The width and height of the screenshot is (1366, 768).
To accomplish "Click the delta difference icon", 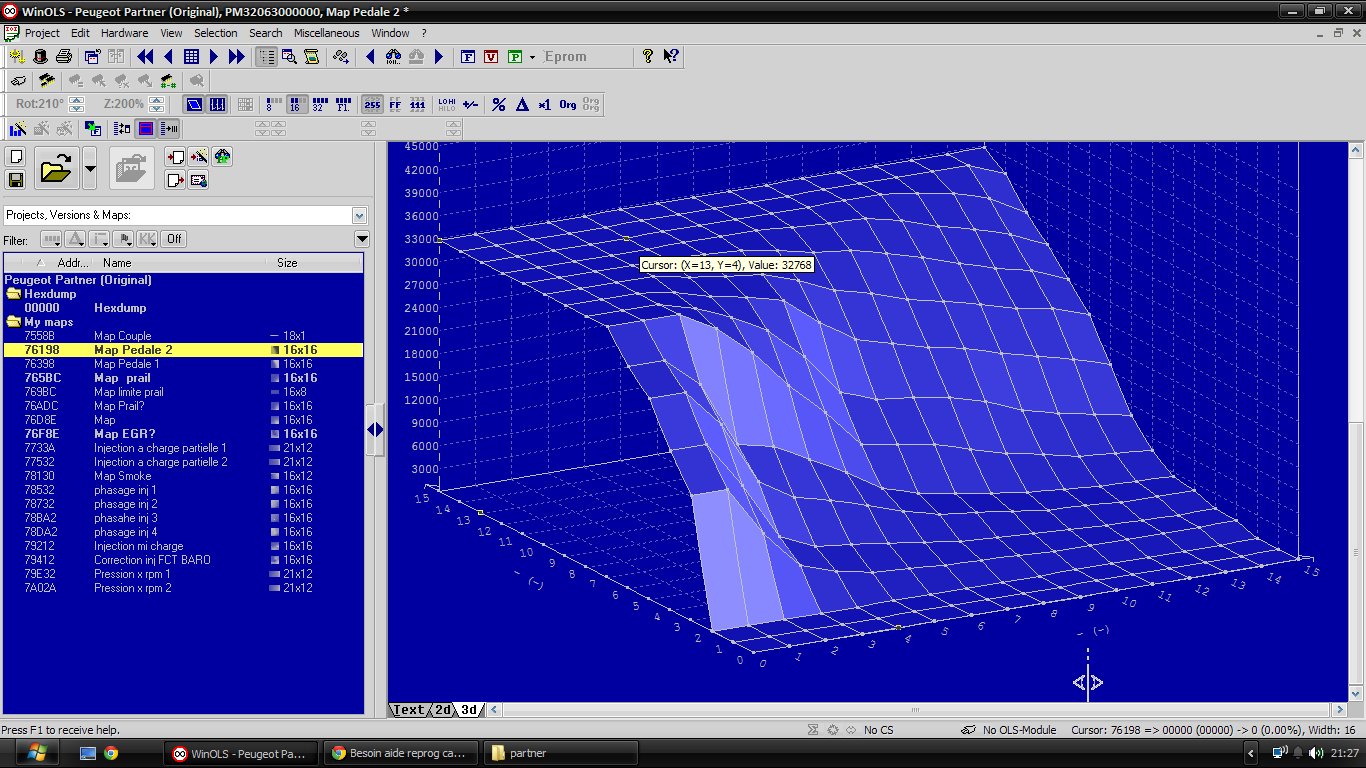I will coord(521,104).
